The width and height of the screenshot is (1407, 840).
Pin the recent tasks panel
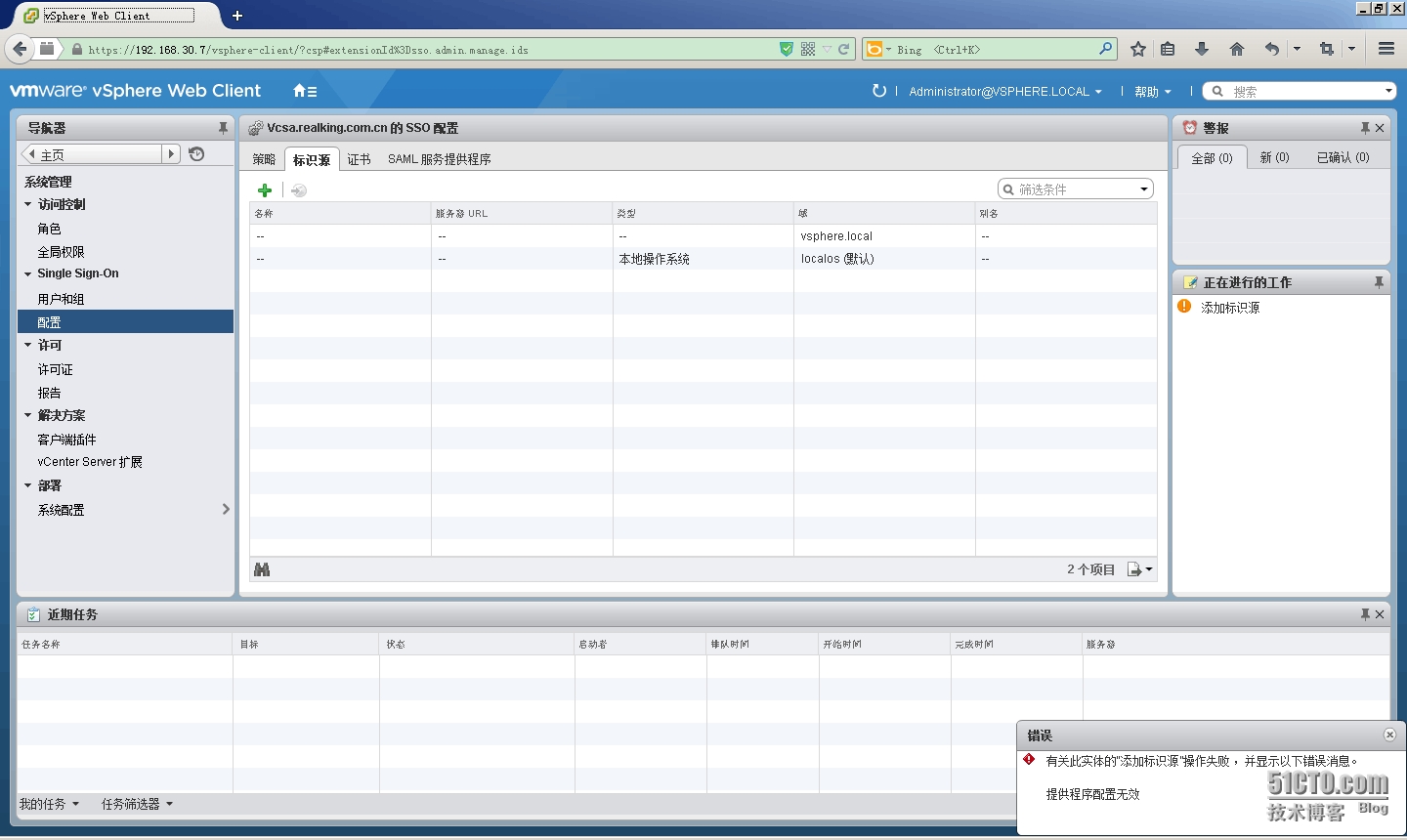click(1365, 614)
